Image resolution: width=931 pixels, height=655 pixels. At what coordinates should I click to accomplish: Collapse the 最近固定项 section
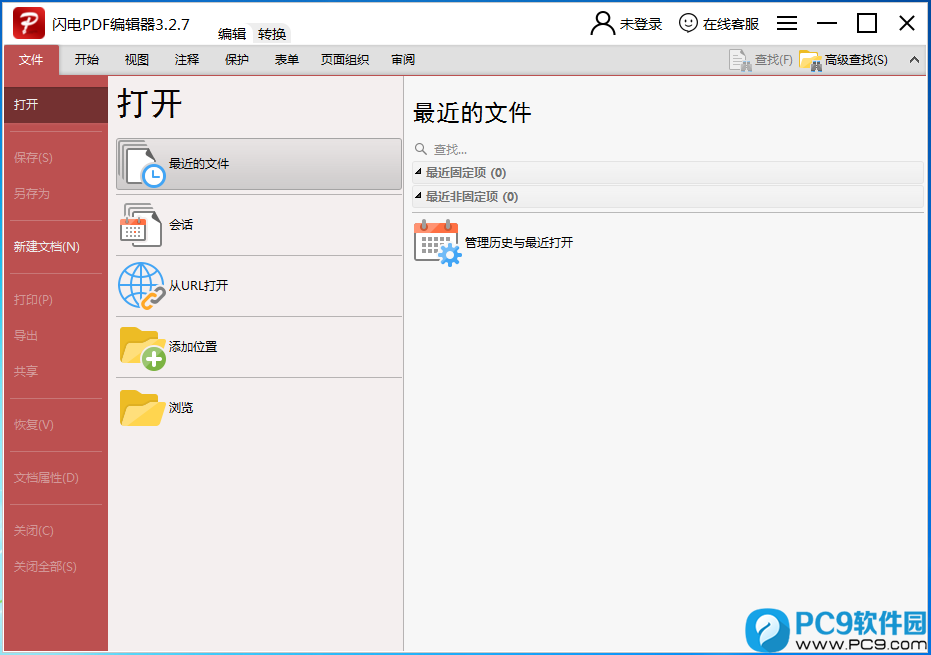[418, 172]
